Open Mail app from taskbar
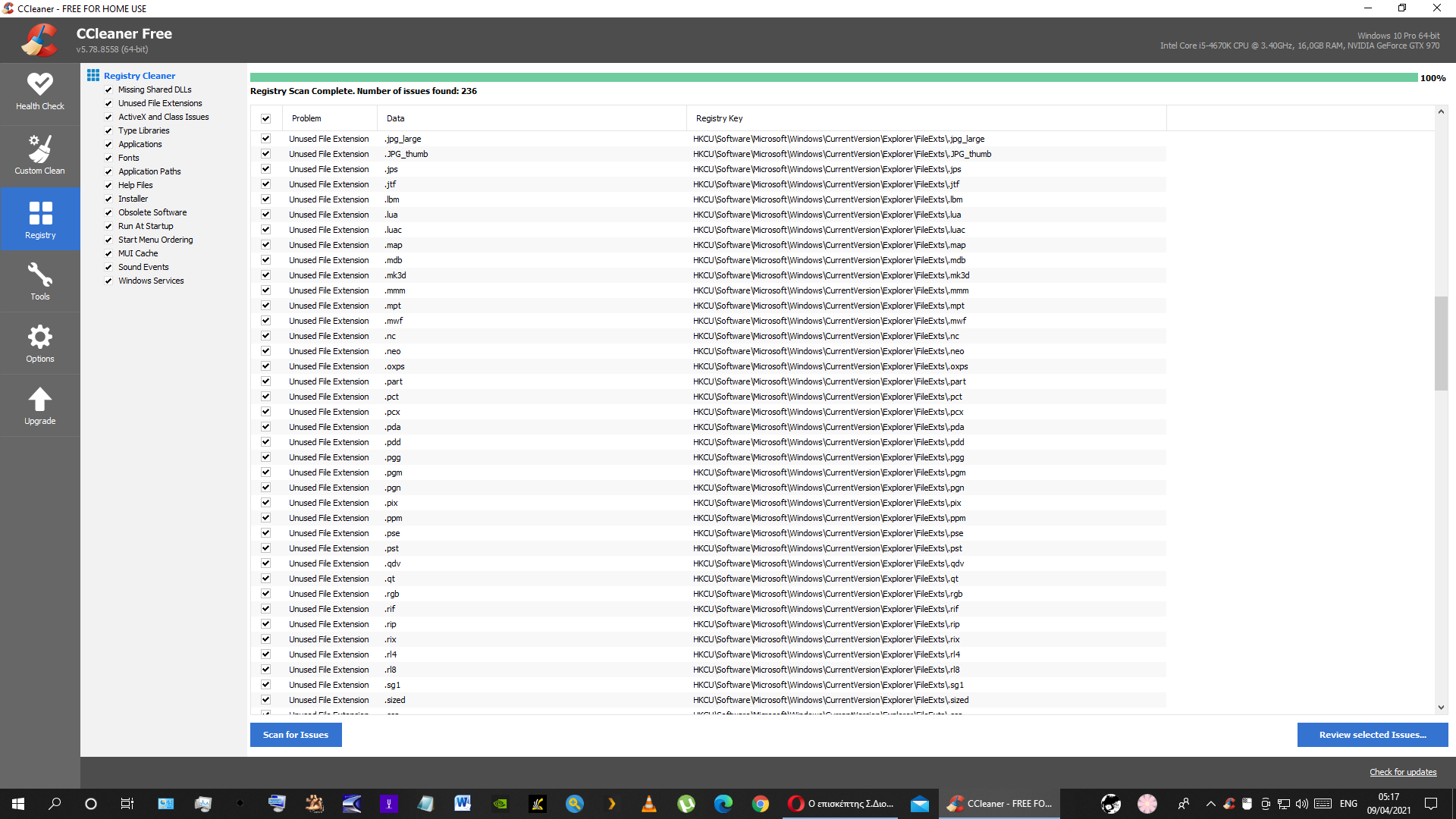1456x819 pixels. pos(920,804)
